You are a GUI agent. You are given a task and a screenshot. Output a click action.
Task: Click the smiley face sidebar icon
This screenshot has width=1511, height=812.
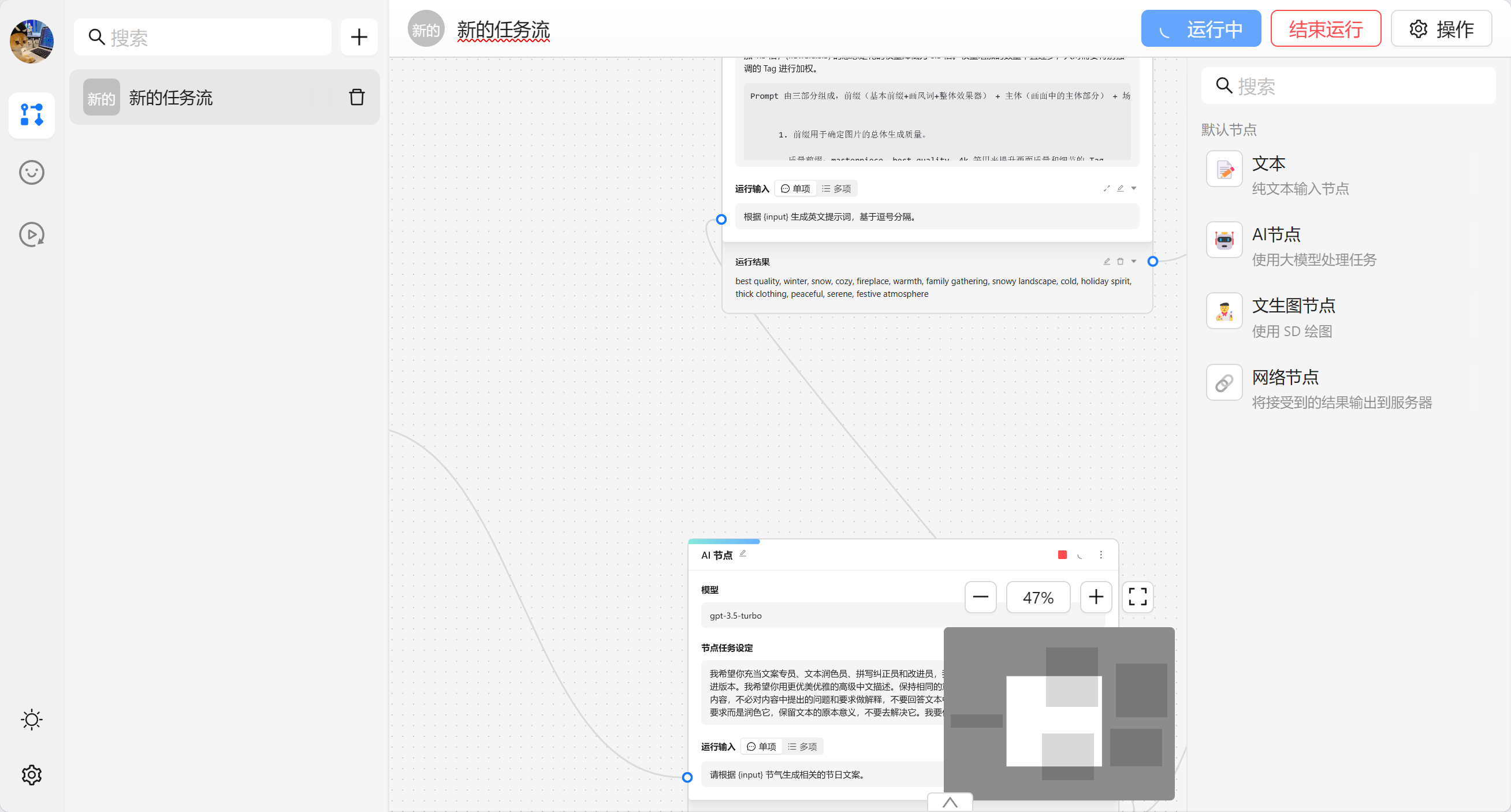[32, 172]
